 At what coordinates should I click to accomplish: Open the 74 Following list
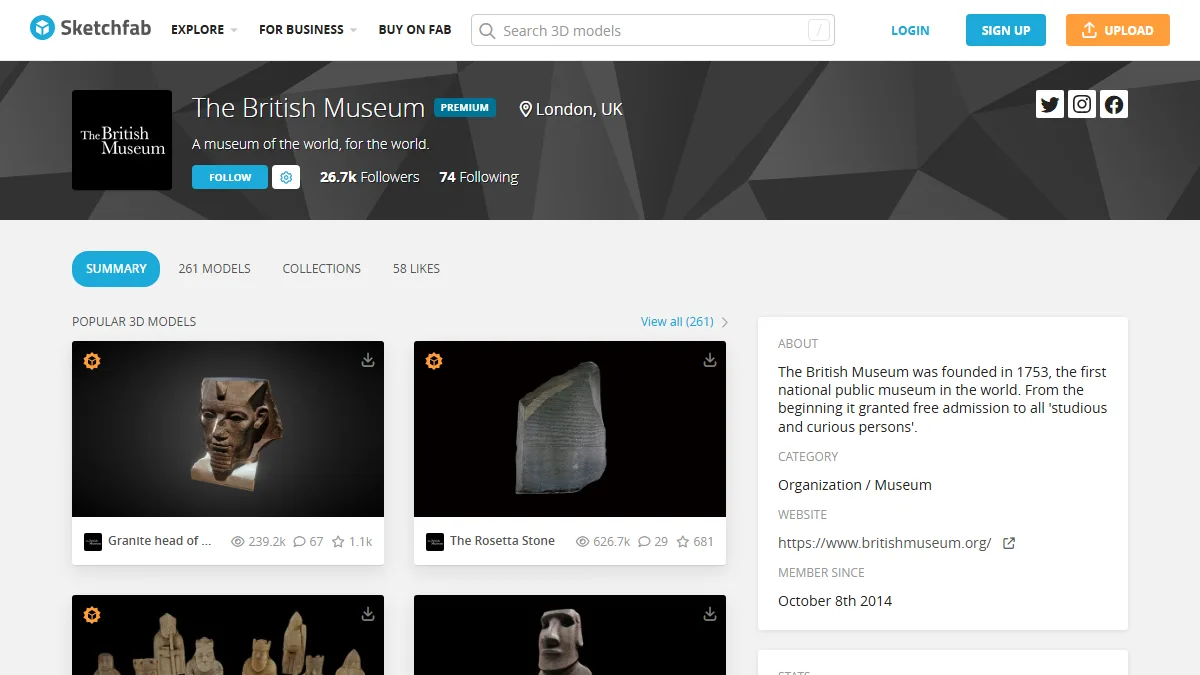coord(479,177)
